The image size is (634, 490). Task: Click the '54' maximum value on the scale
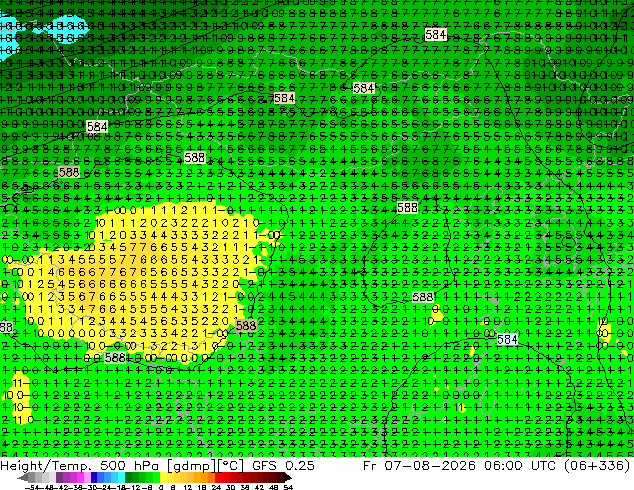287,487
